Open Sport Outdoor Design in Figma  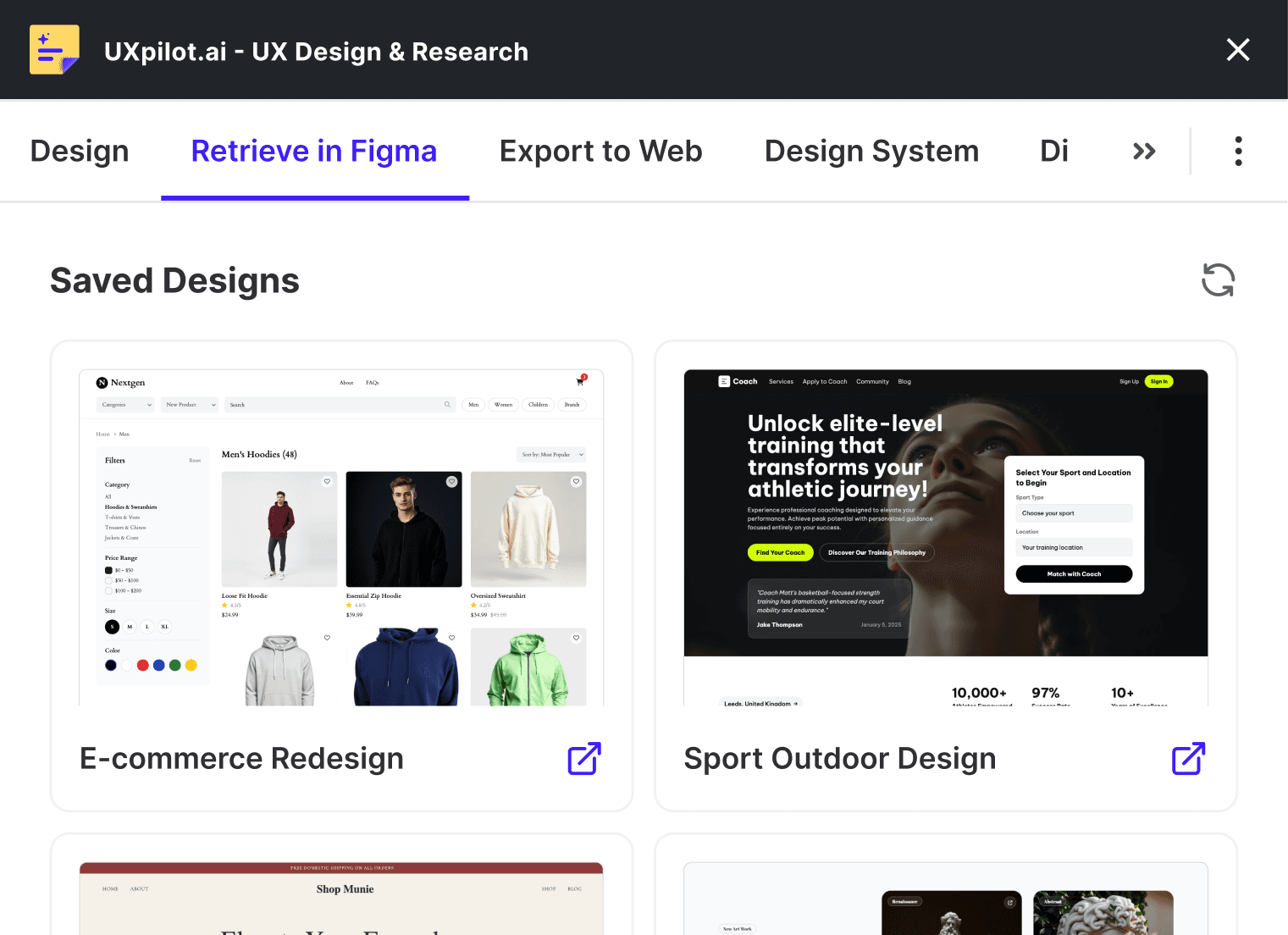point(1187,758)
